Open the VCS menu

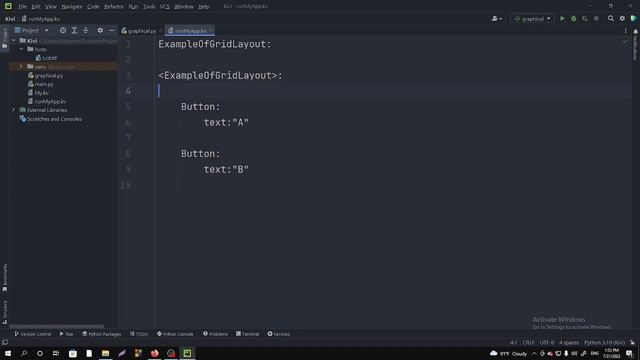pyautogui.click(x=164, y=7)
